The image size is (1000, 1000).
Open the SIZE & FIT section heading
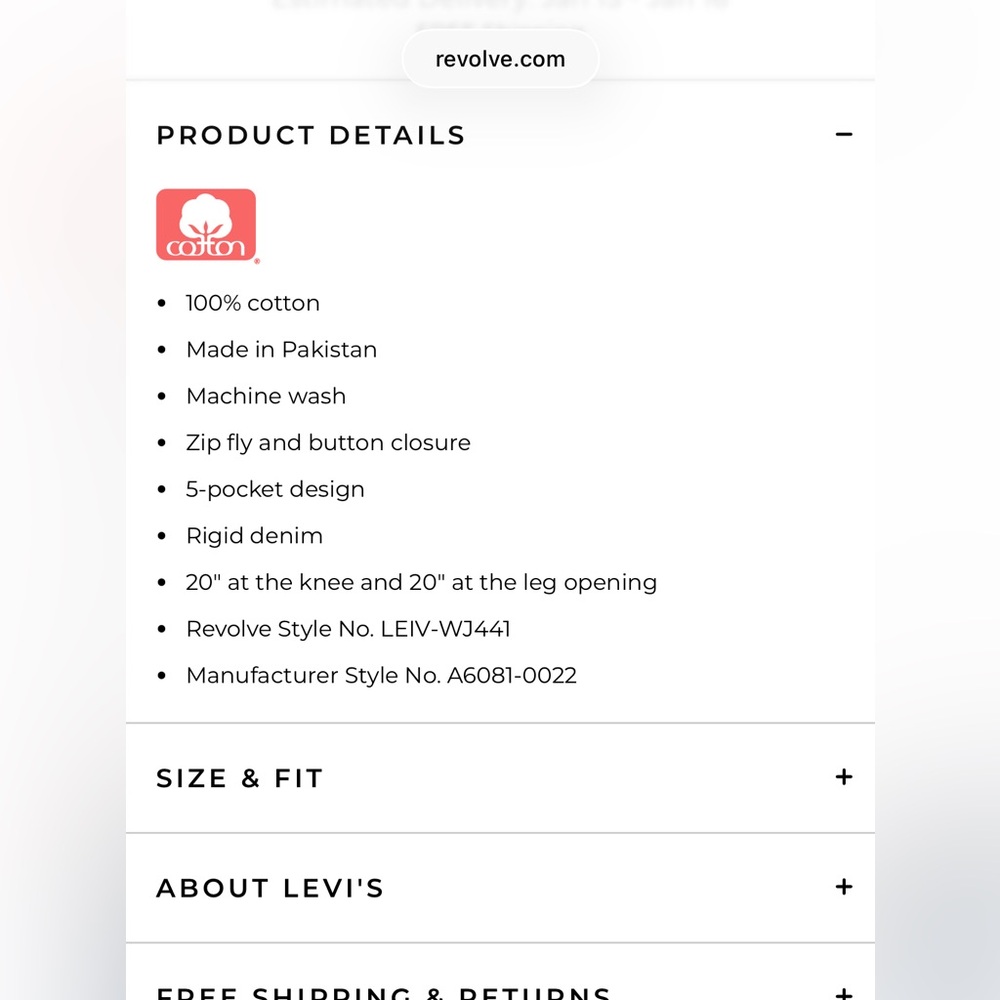(240, 778)
